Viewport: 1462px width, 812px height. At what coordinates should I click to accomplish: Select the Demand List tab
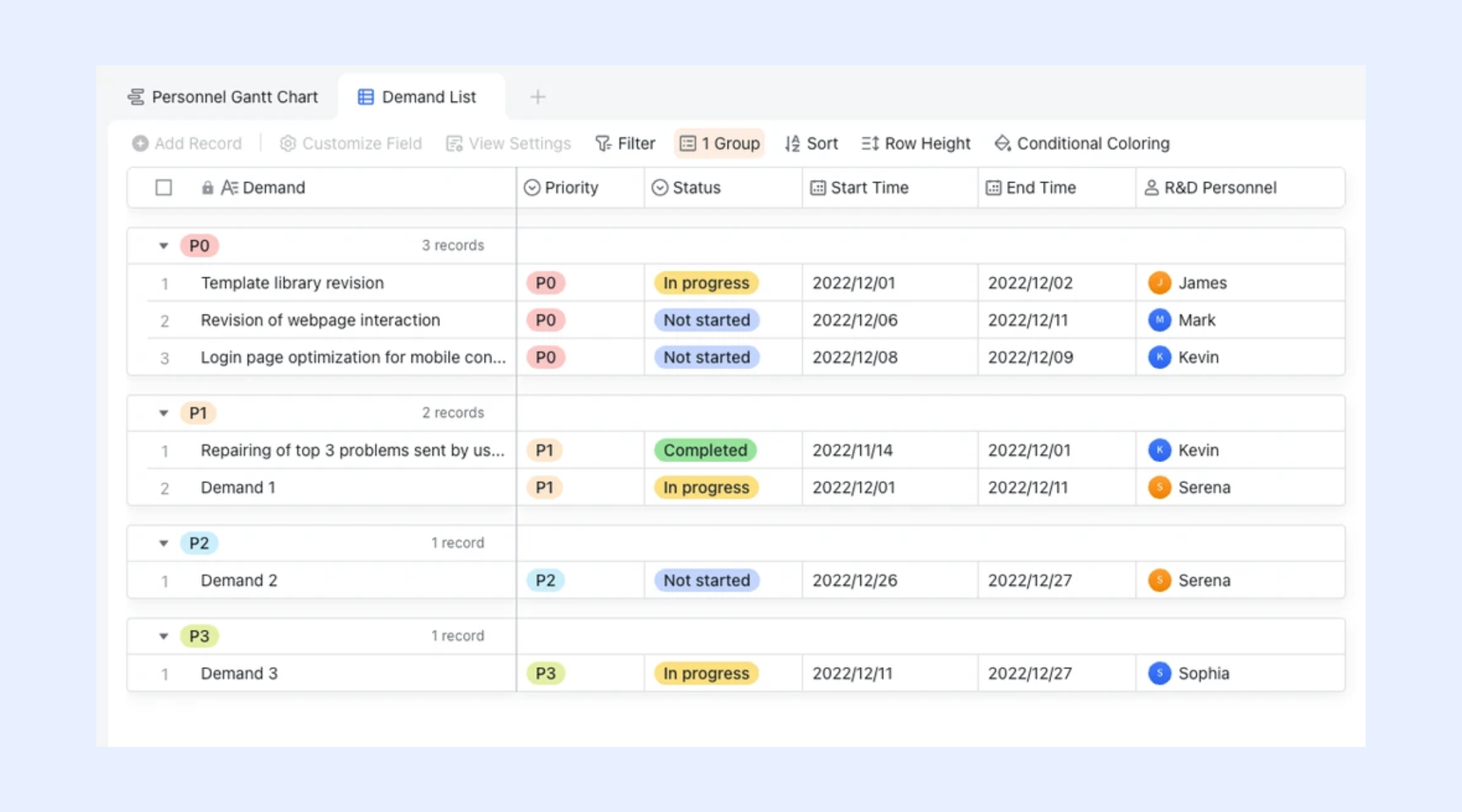421,97
